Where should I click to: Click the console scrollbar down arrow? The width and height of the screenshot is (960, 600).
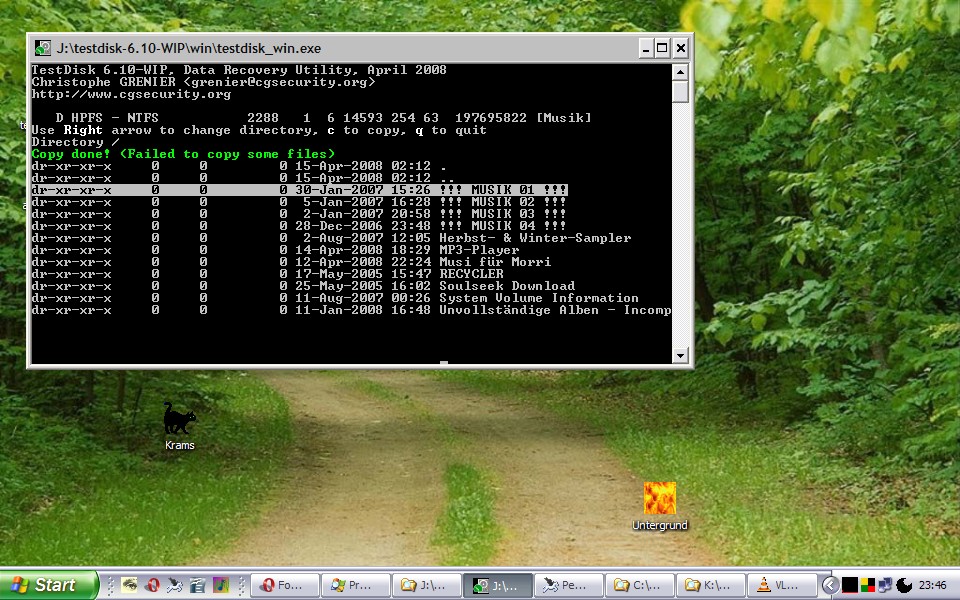[680, 355]
